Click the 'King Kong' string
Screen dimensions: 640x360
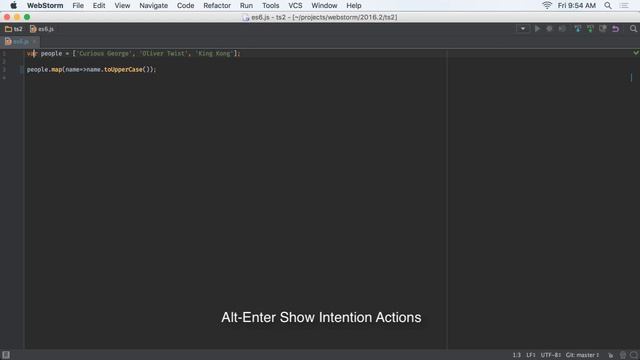pyautogui.click(x=214, y=53)
